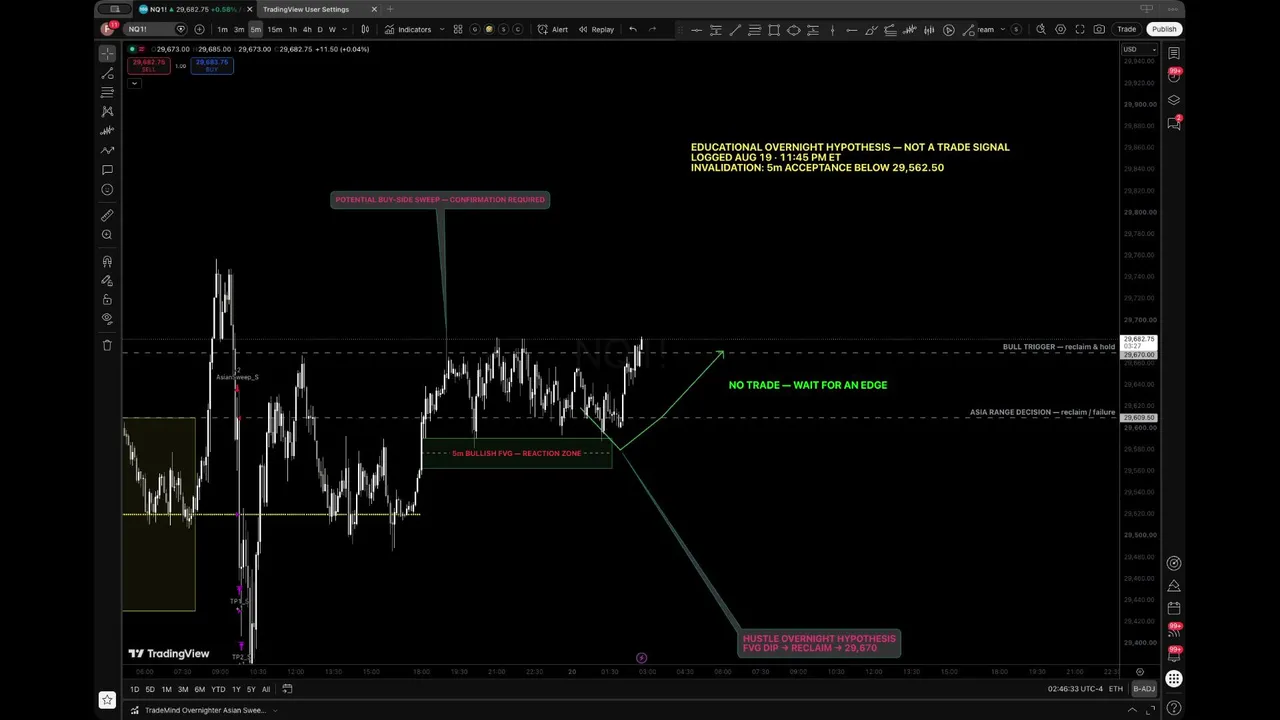The width and height of the screenshot is (1280, 720).
Task: Open the help center question icon
Action: tap(1174, 709)
